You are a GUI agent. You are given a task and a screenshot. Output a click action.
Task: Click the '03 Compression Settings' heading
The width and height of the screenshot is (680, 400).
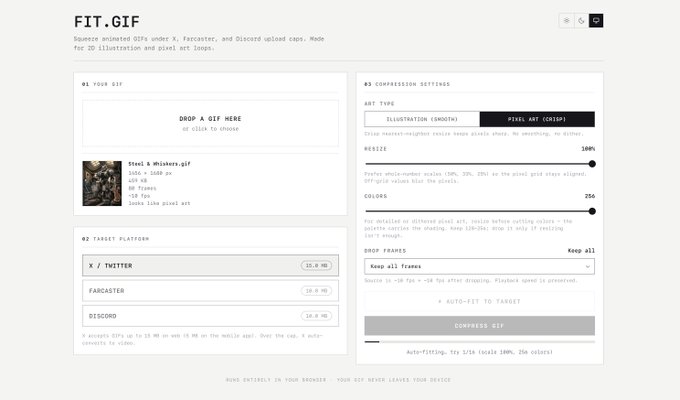click(x=407, y=84)
